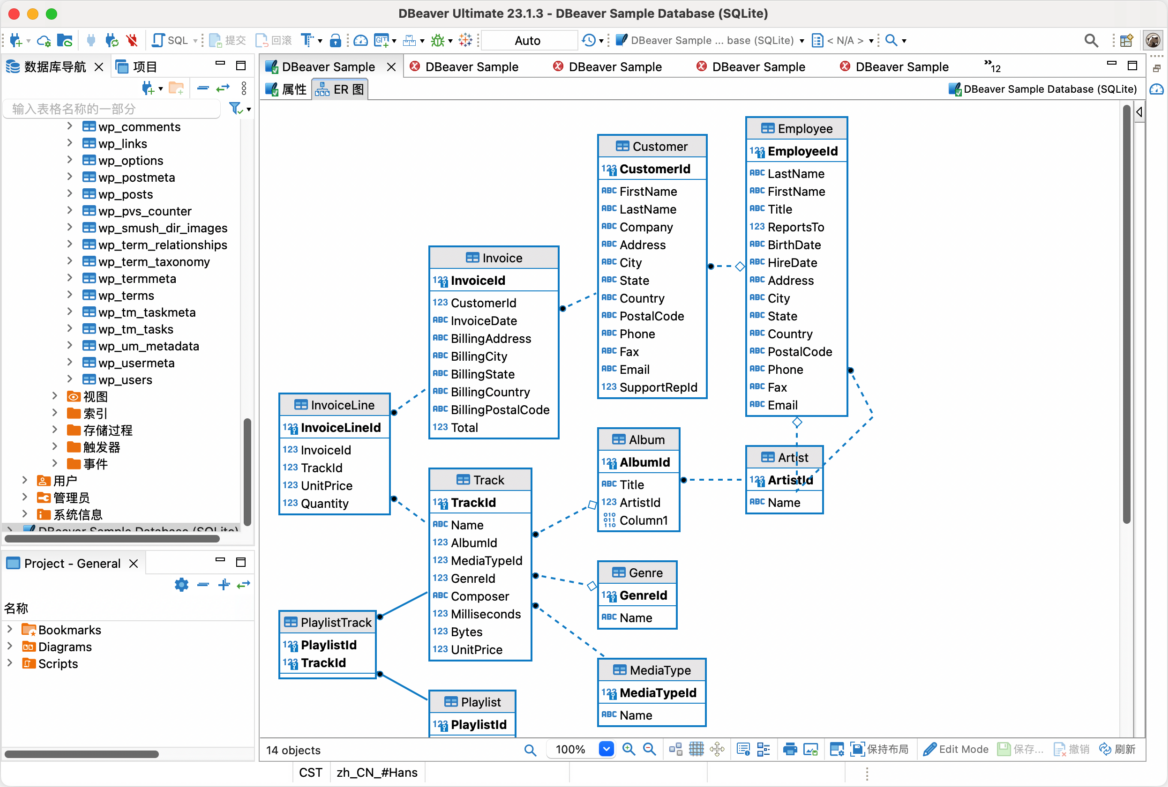The width and height of the screenshot is (1168, 787).
Task: Click the transaction lock icon
Action: click(335, 40)
